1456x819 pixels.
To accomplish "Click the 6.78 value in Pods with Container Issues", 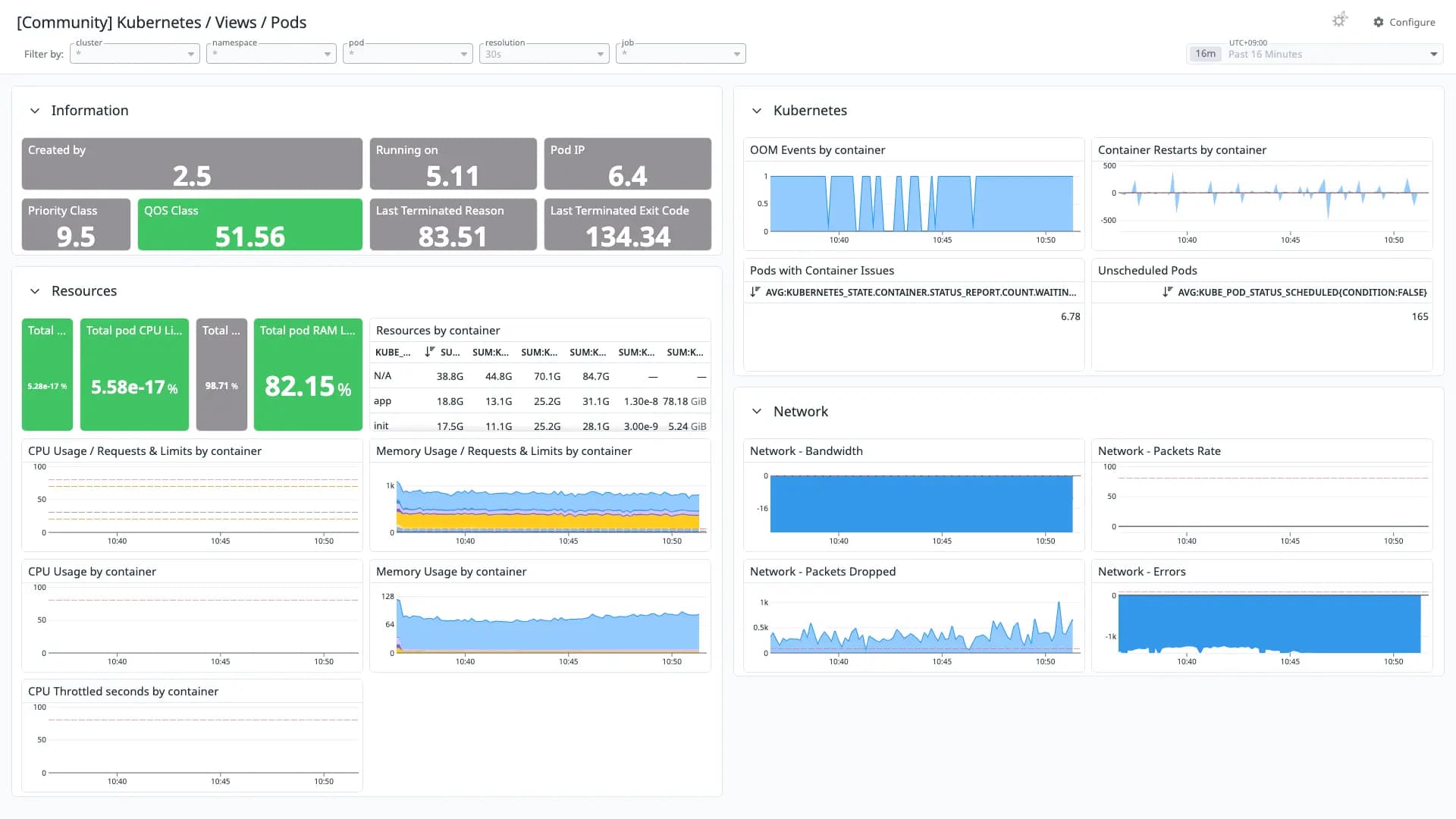I will coord(1070,316).
